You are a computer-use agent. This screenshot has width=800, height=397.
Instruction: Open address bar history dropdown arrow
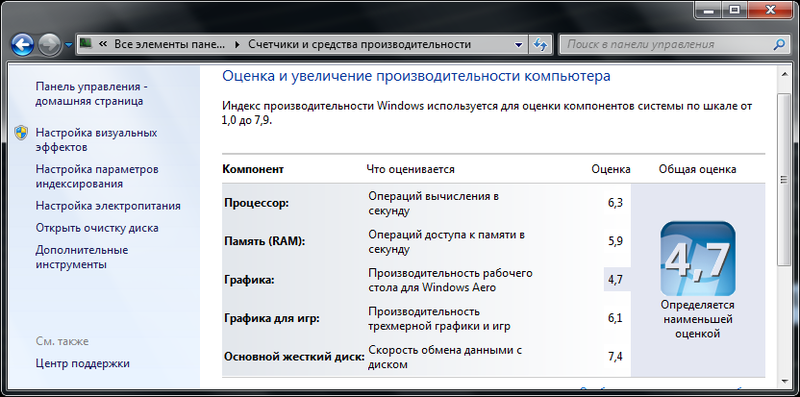tap(519, 44)
